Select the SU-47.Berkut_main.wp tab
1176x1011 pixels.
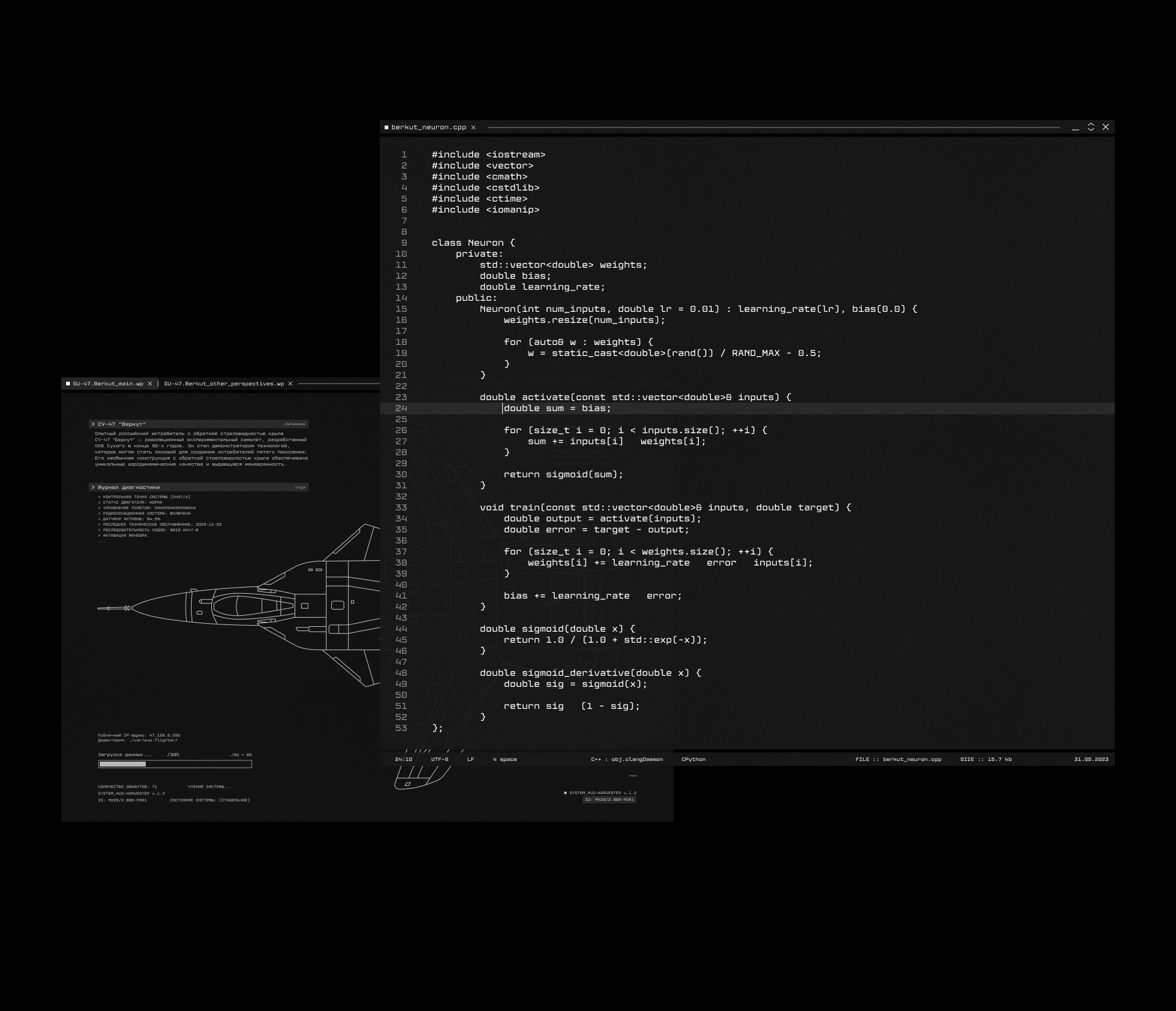108,384
